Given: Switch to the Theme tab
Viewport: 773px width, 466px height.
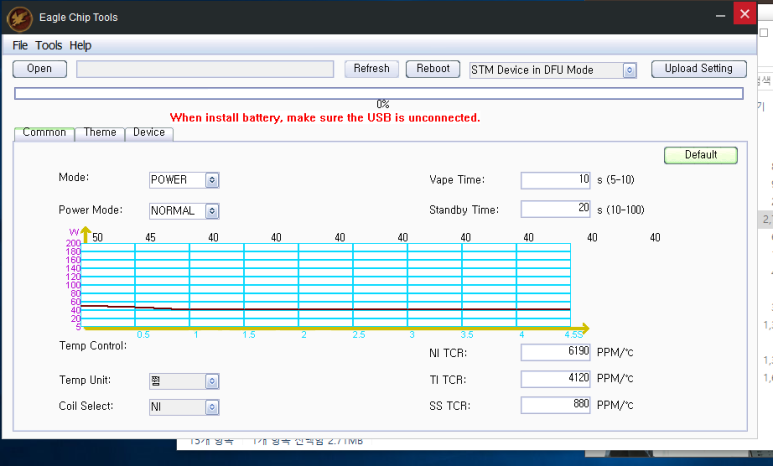Looking at the screenshot, I should tap(100, 133).
